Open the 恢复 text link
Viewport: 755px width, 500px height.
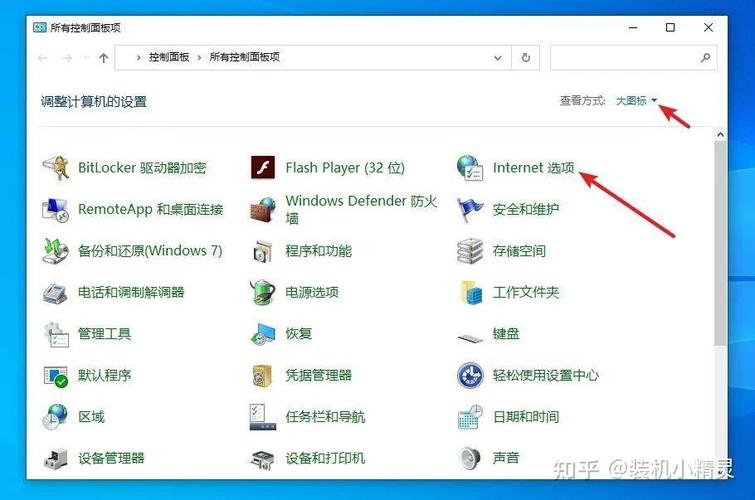(x=299, y=334)
